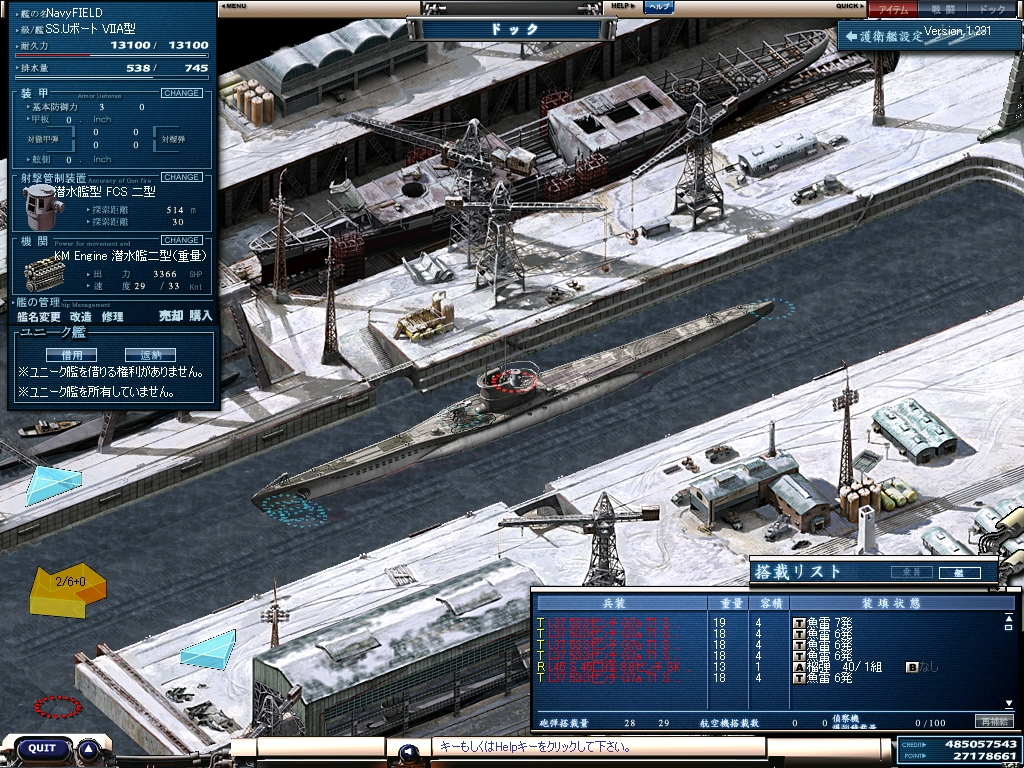Click the ドック title banner
This screenshot has width=1024, height=768.
tap(513, 29)
